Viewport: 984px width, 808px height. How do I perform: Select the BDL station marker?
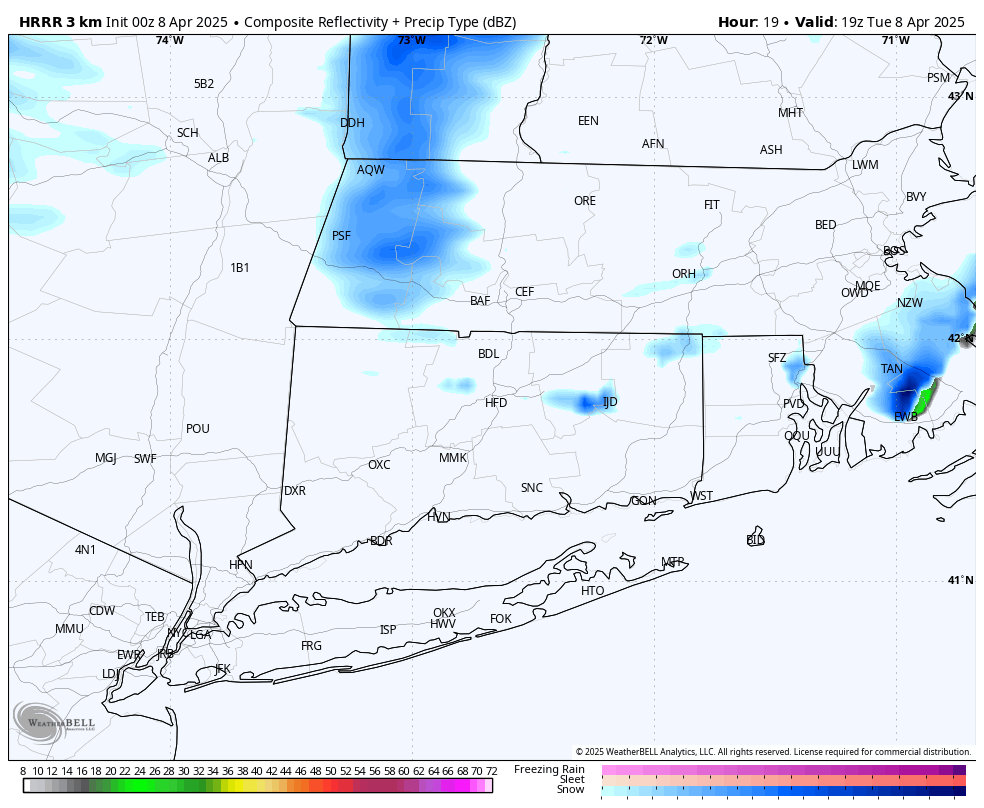point(488,354)
